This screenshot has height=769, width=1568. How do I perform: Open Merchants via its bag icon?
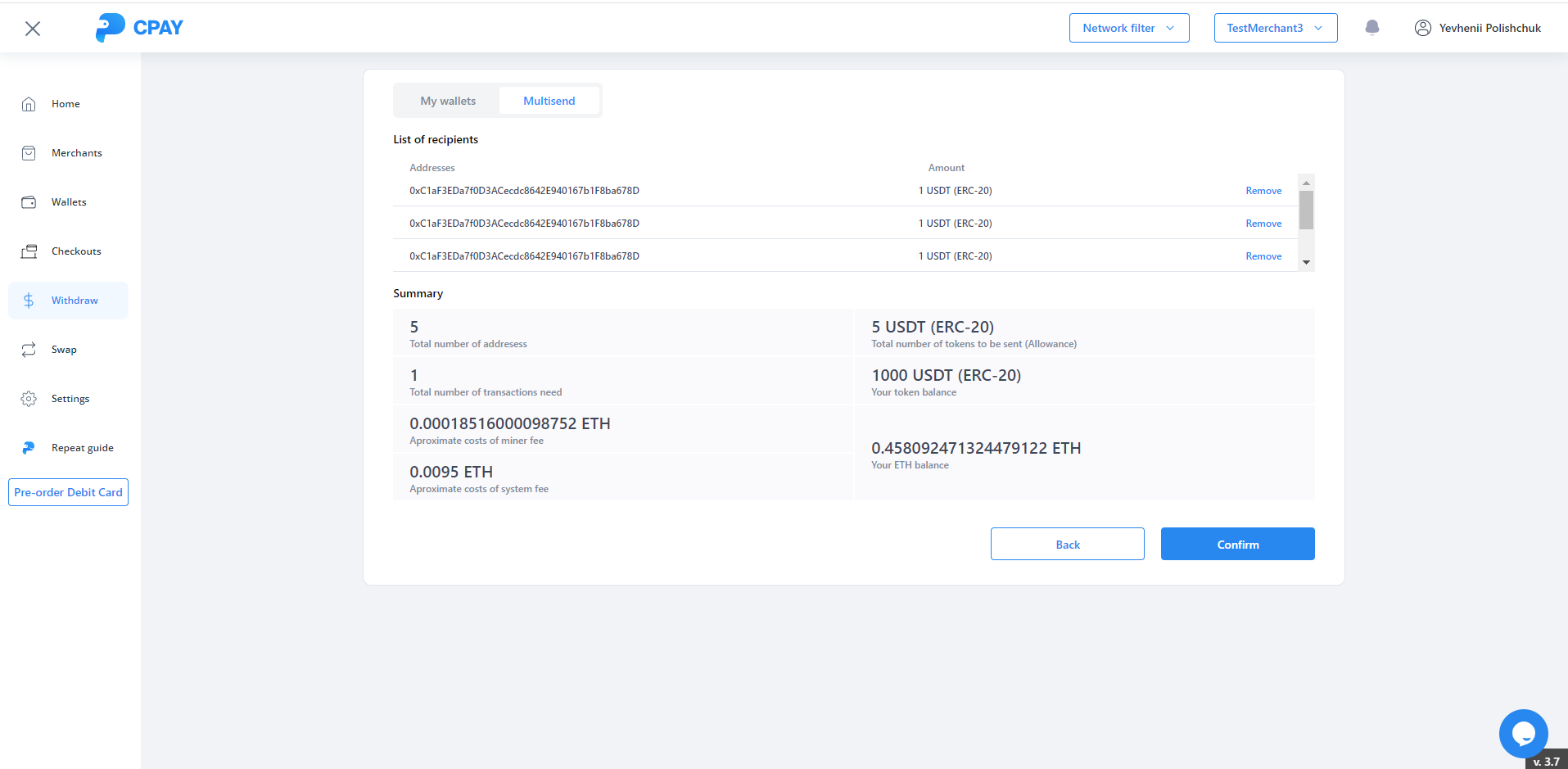(29, 153)
